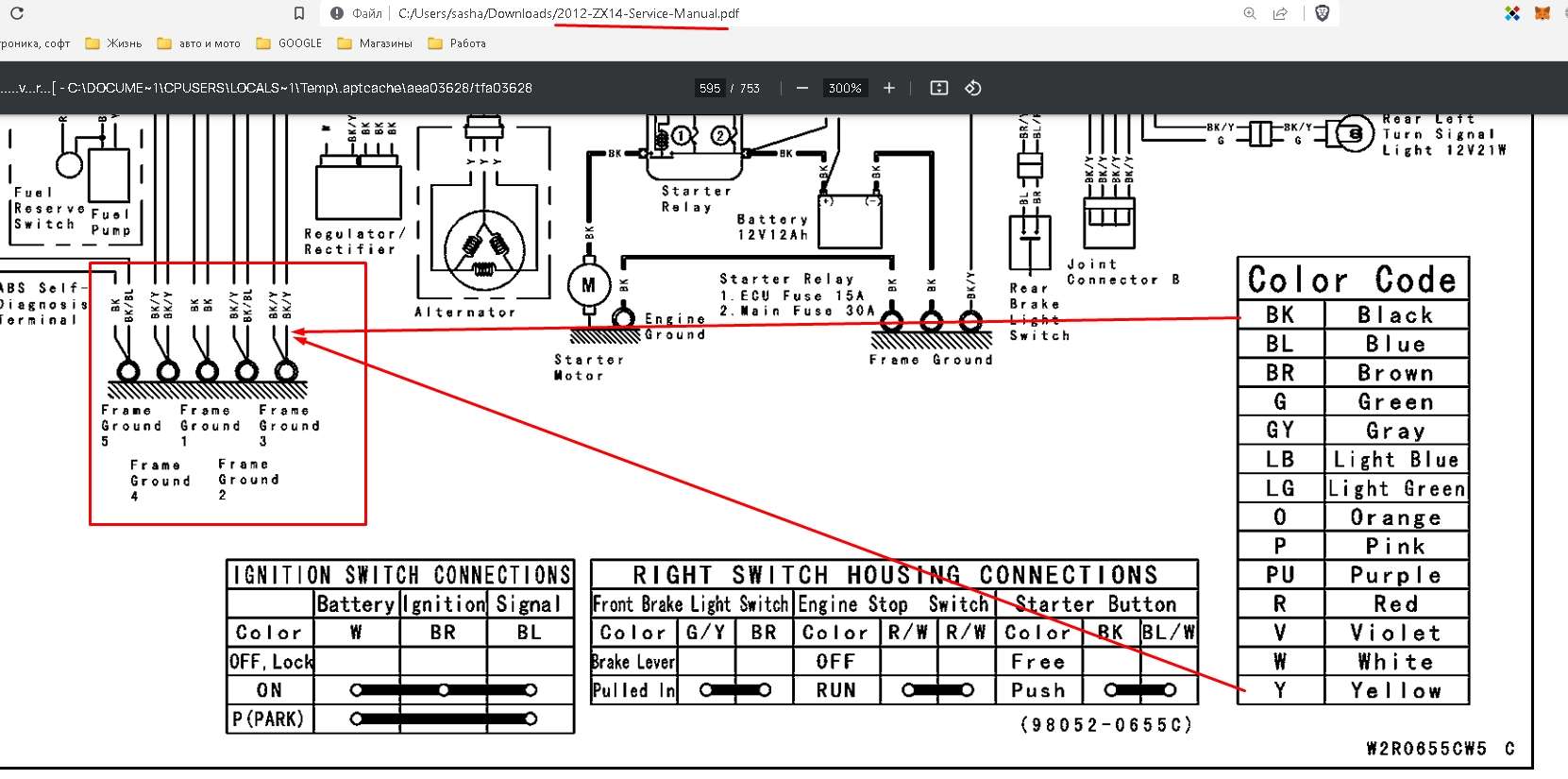Click the OFF, Lock row label
The height and width of the screenshot is (779, 1568).
[x=271, y=662]
